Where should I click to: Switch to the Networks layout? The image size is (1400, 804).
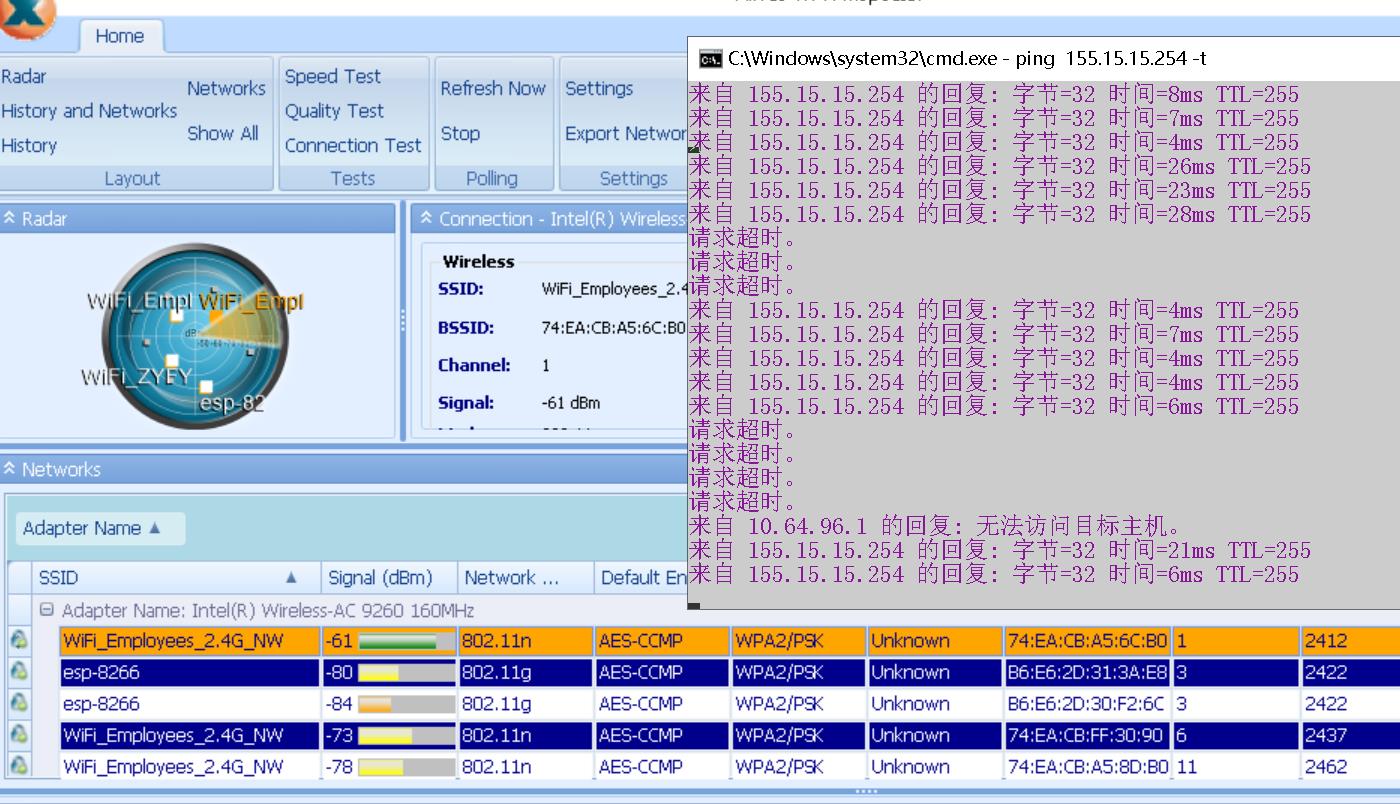226,88
